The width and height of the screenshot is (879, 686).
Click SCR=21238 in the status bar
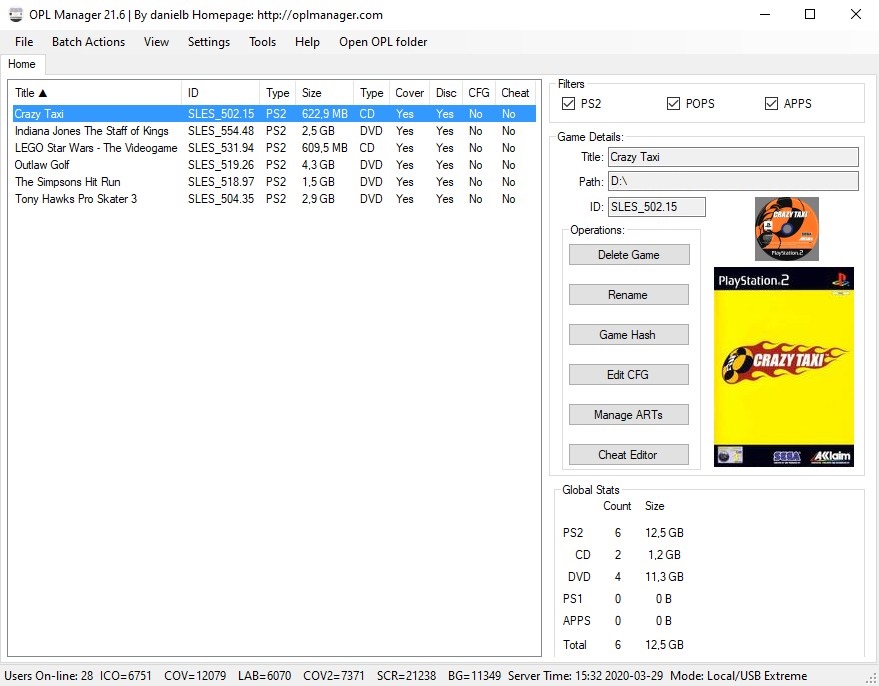(406, 676)
